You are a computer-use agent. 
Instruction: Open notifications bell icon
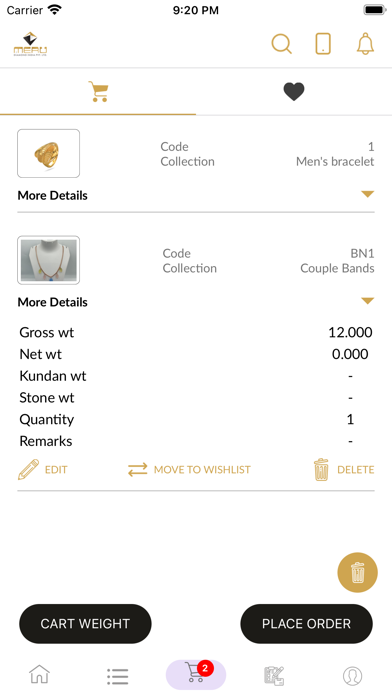click(365, 44)
